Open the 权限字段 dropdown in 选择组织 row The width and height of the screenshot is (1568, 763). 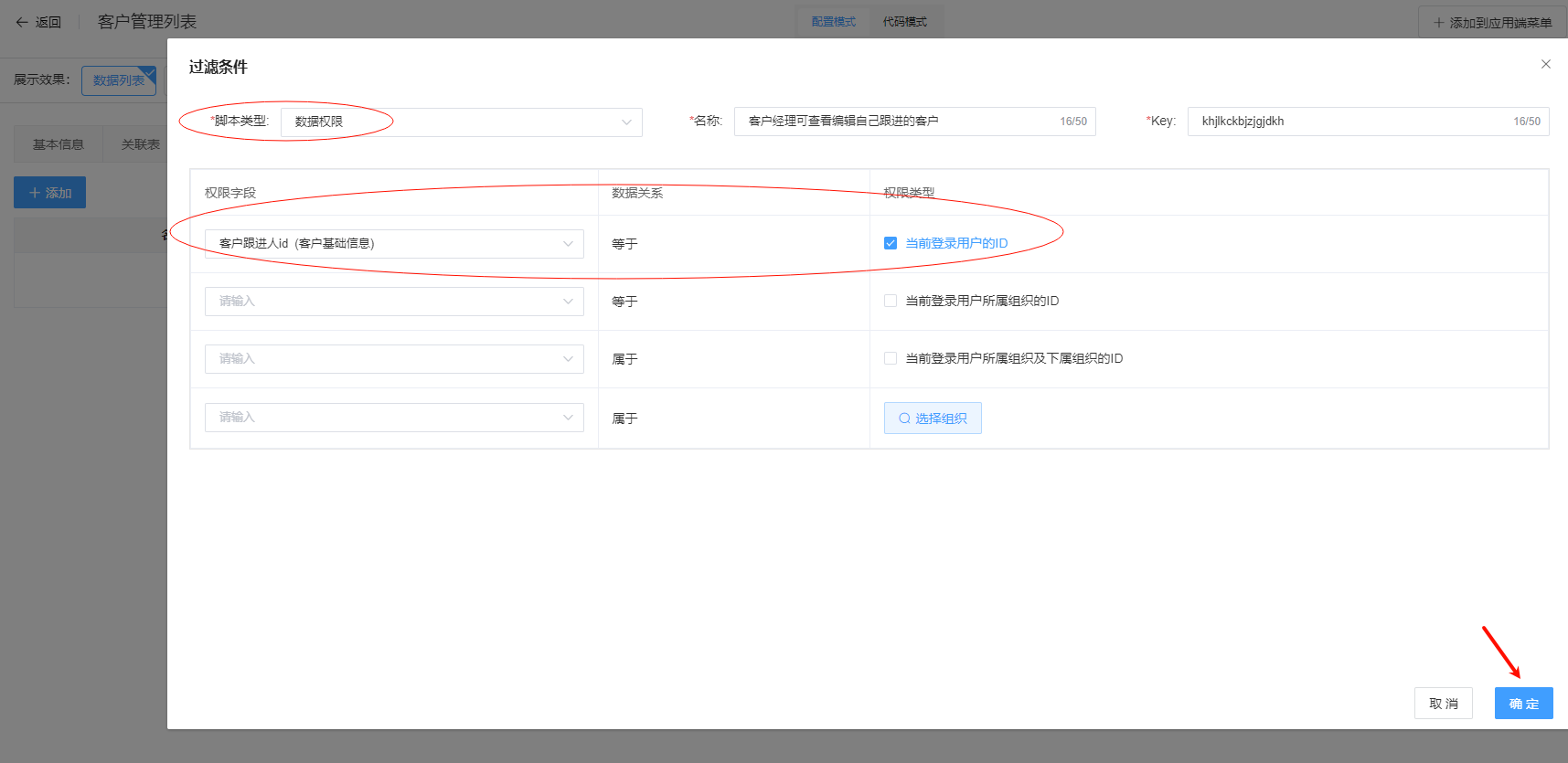394,418
